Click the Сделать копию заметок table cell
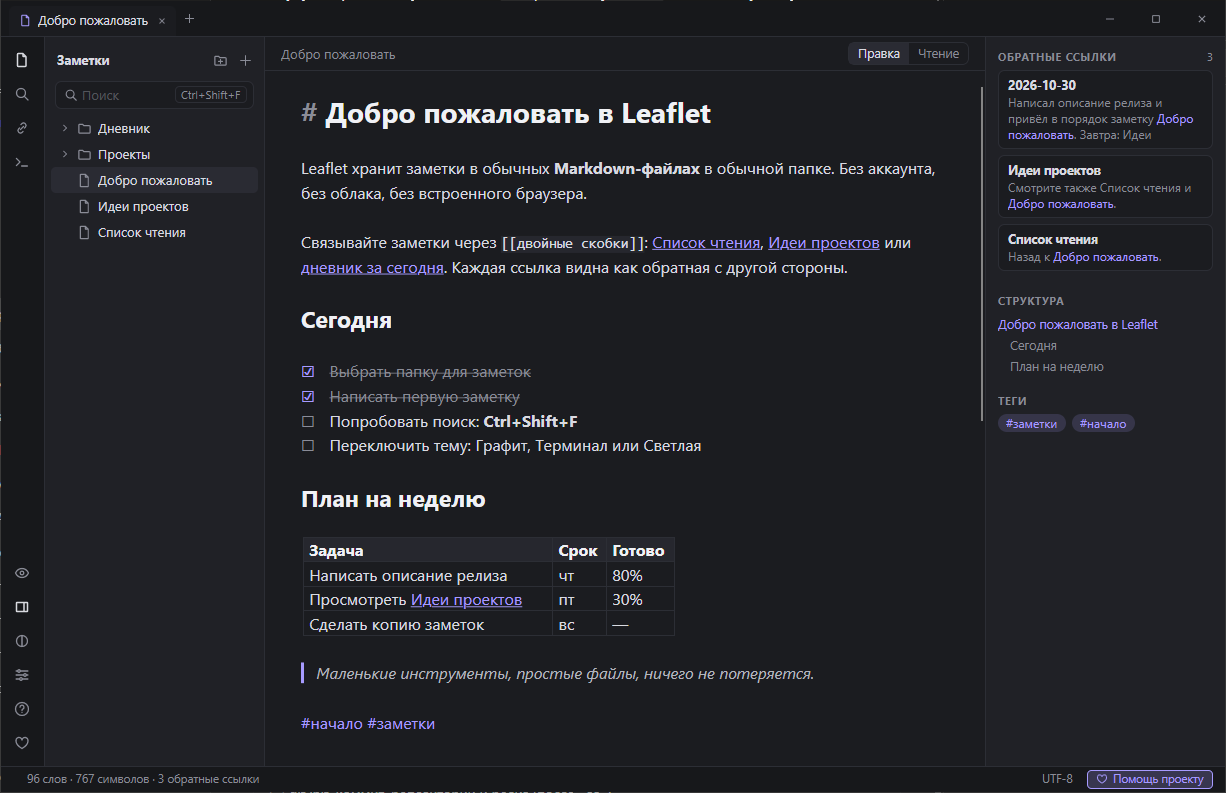Screen dimensions: 1226x793 (x=428, y=625)
